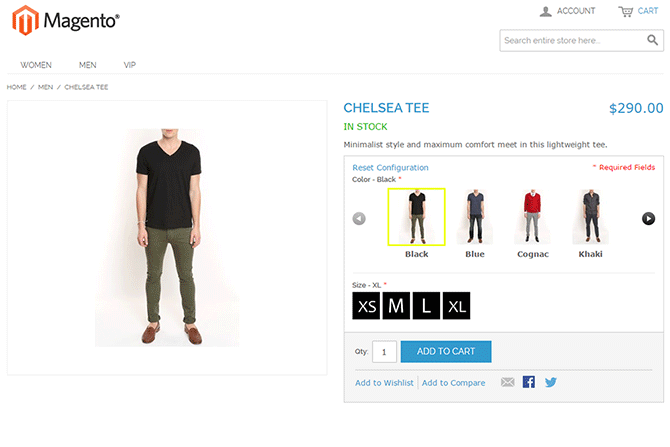Open the Men menu

coord(88,65)
